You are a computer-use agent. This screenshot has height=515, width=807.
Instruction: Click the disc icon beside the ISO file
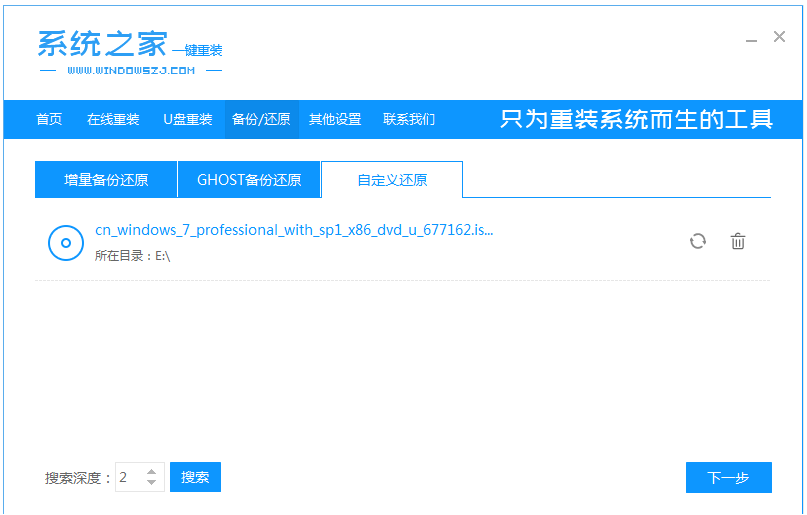point(66,243)
